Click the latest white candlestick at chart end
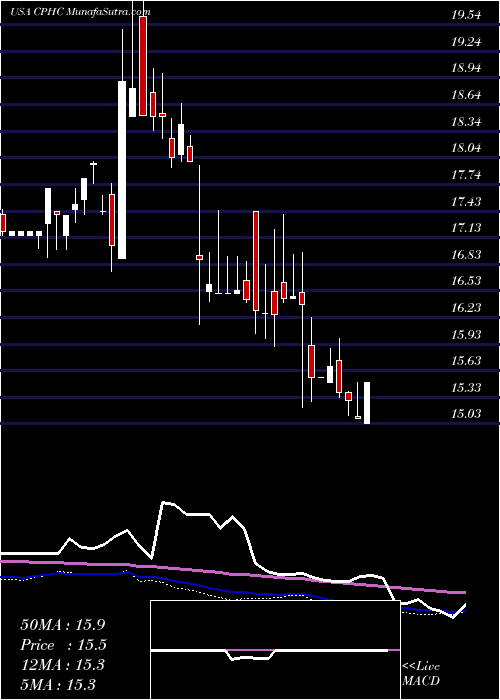This screenshot has height=700, width=500. (367, 403)
